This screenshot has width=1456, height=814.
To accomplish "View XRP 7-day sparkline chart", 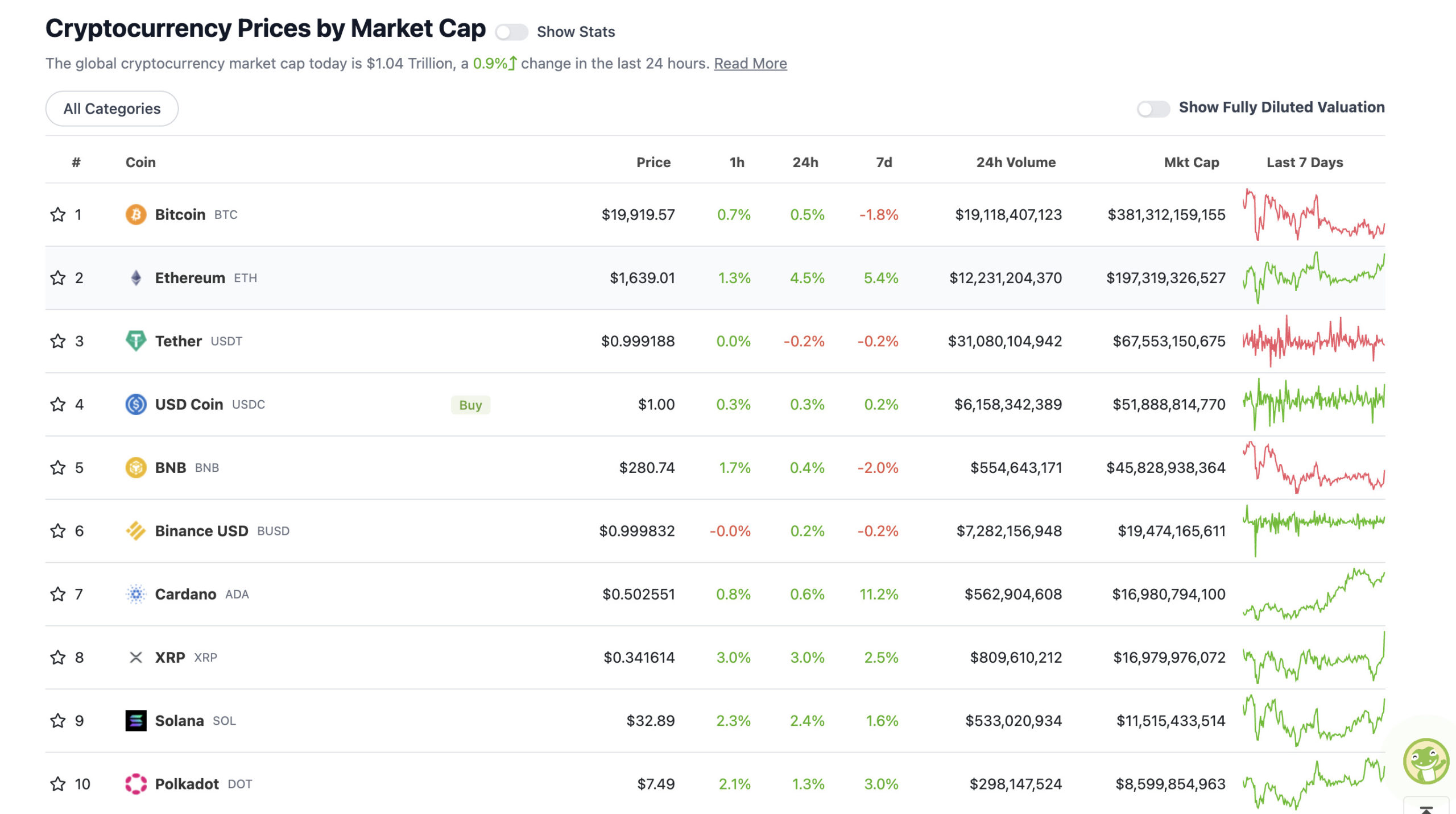I will tap(1314, 657).
